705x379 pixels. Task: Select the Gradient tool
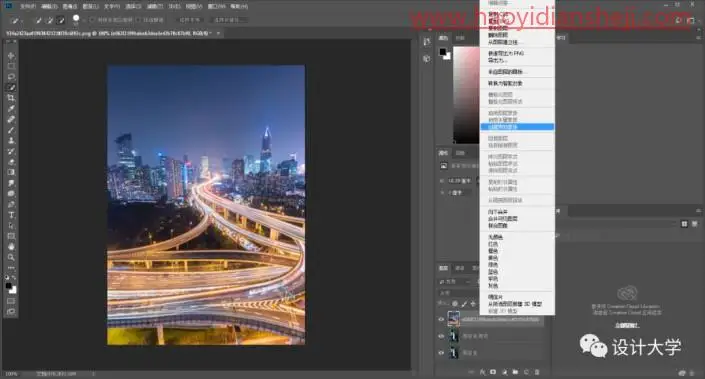pos(11,172)
